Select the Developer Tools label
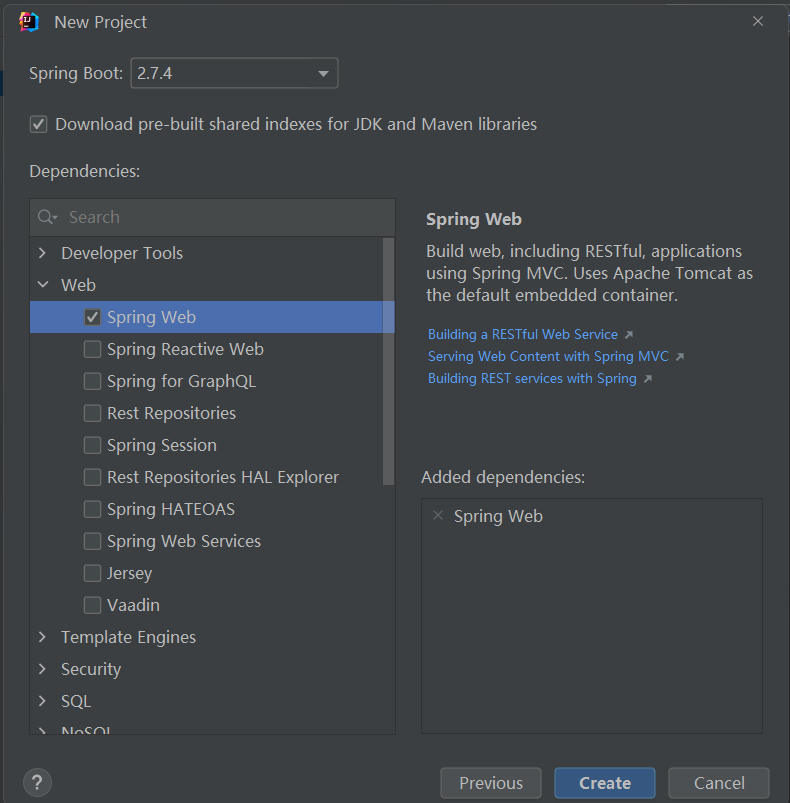790x803 pixels. (x=122, y=253)
